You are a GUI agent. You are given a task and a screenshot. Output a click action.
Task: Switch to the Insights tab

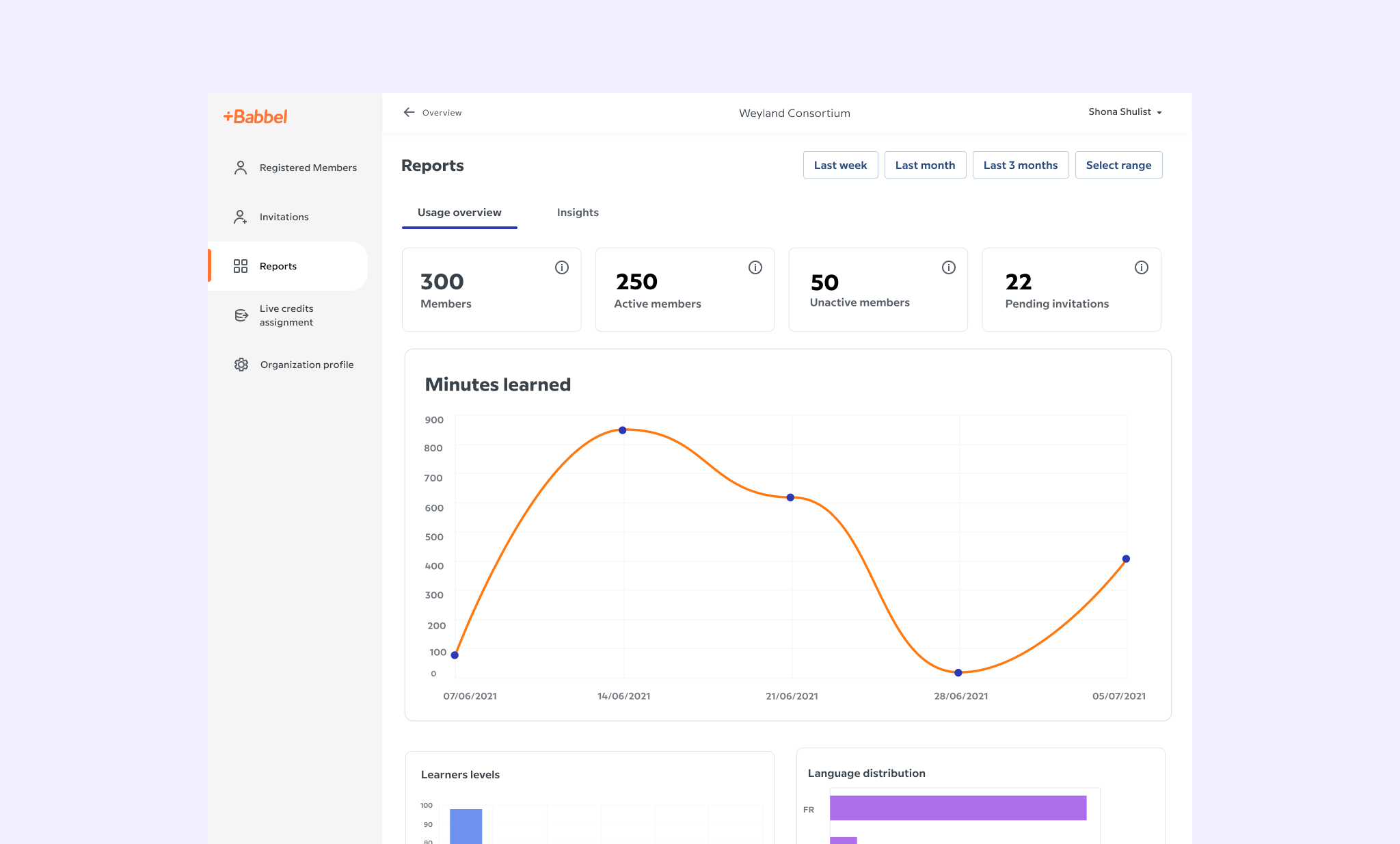[578, 213]
